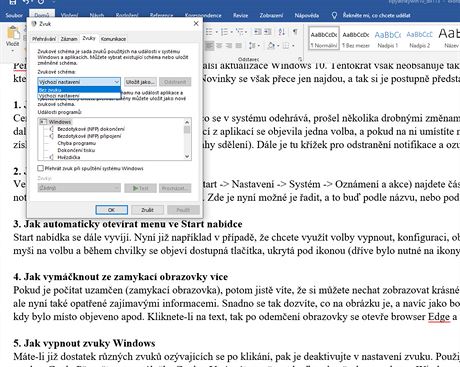Click up arrow of events list scrollbar
The height and width of the screenshot is (367, 460).
(187, 122)
